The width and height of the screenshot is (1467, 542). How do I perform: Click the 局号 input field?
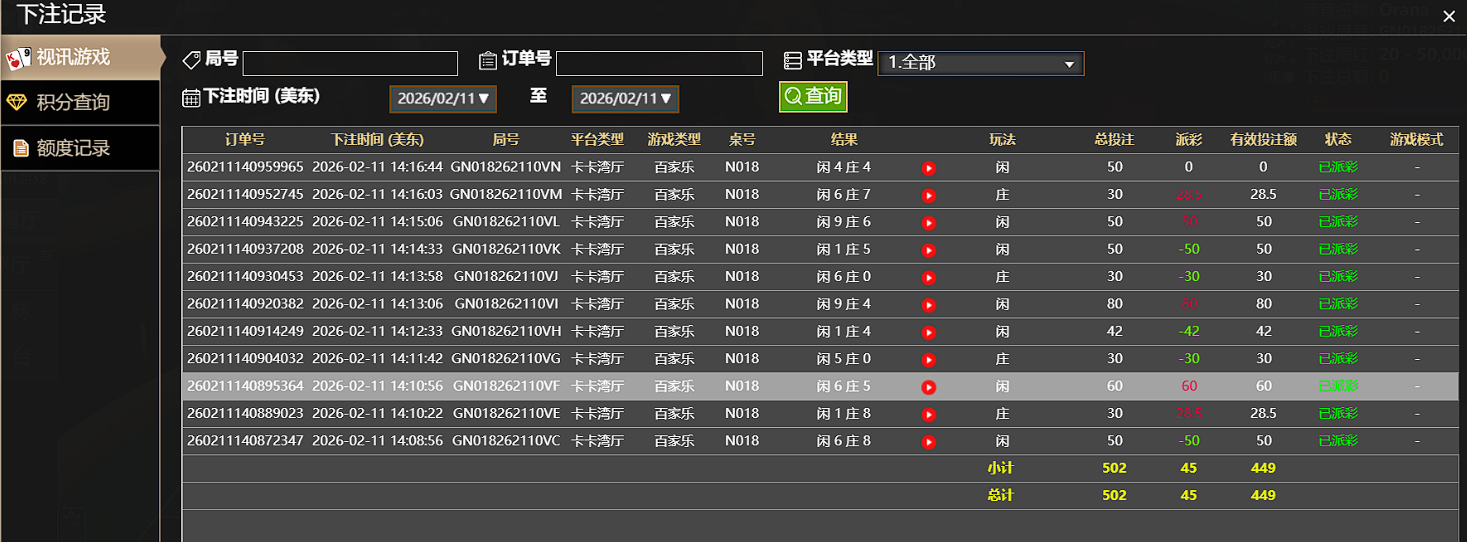tap(350, 63)
